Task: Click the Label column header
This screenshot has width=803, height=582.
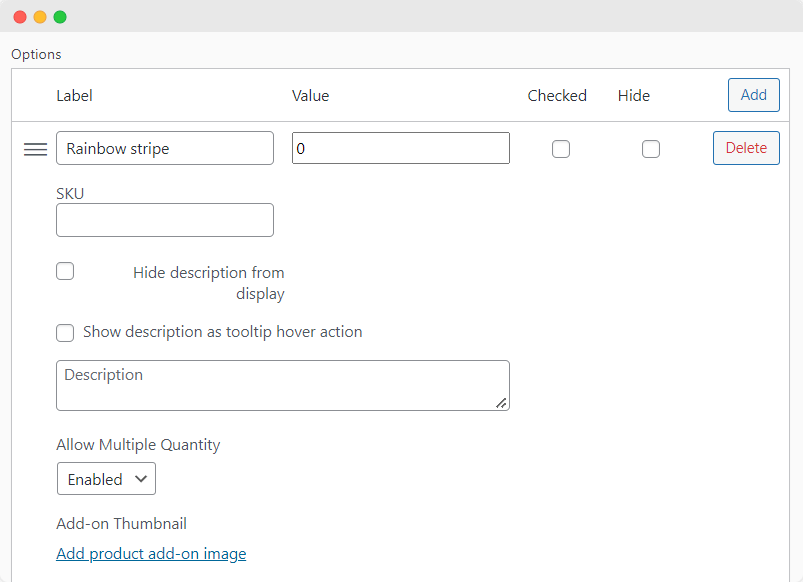Action: 74,96
